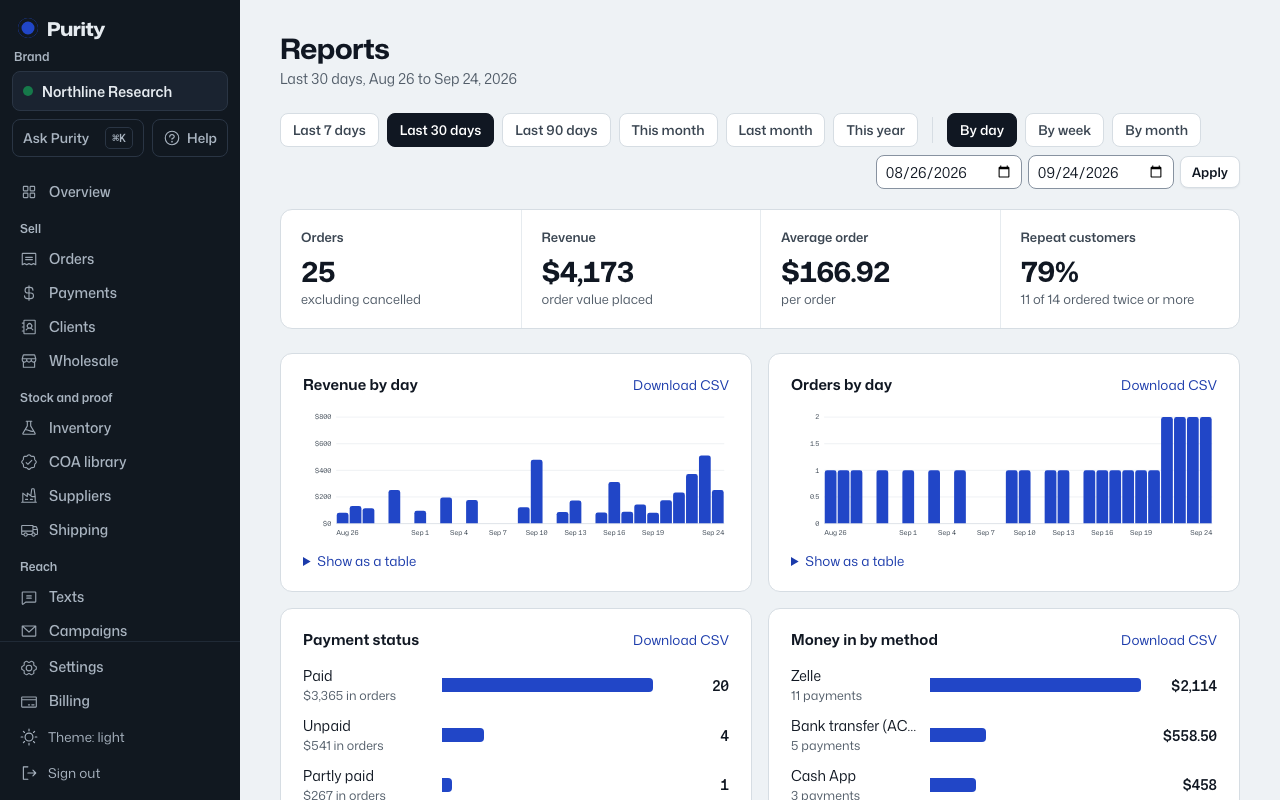This screenshot has height=800, width=1280.
Task: Select the This month range
Action: [x=668, y=130]
